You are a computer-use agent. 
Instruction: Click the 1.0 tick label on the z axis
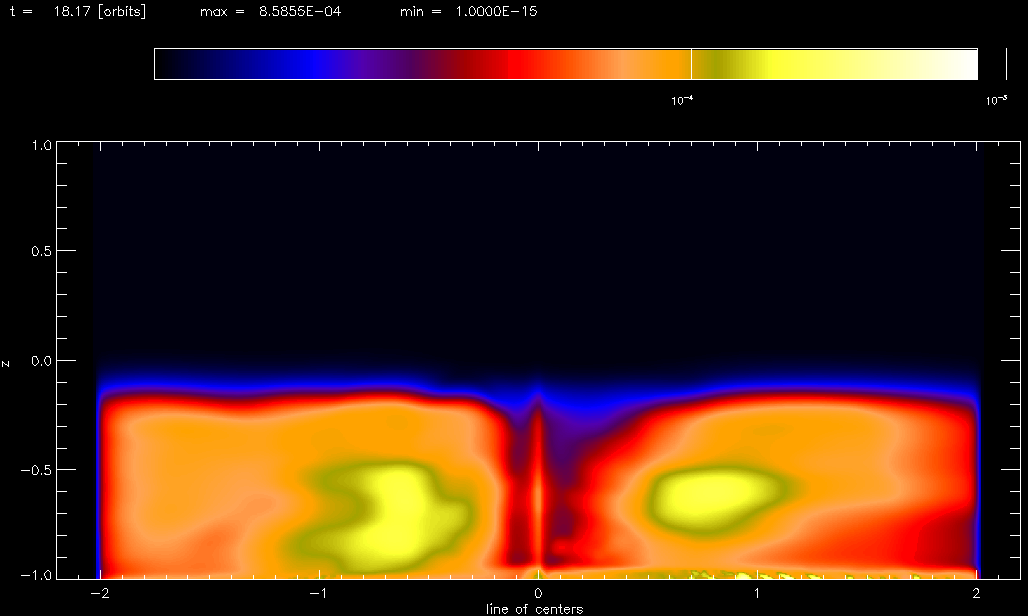point(40,145)
